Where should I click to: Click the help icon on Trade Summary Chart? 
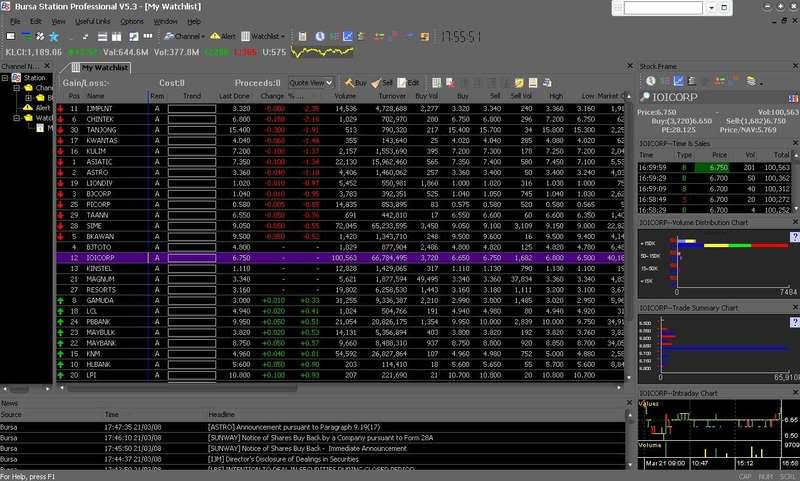coord(794,322)
